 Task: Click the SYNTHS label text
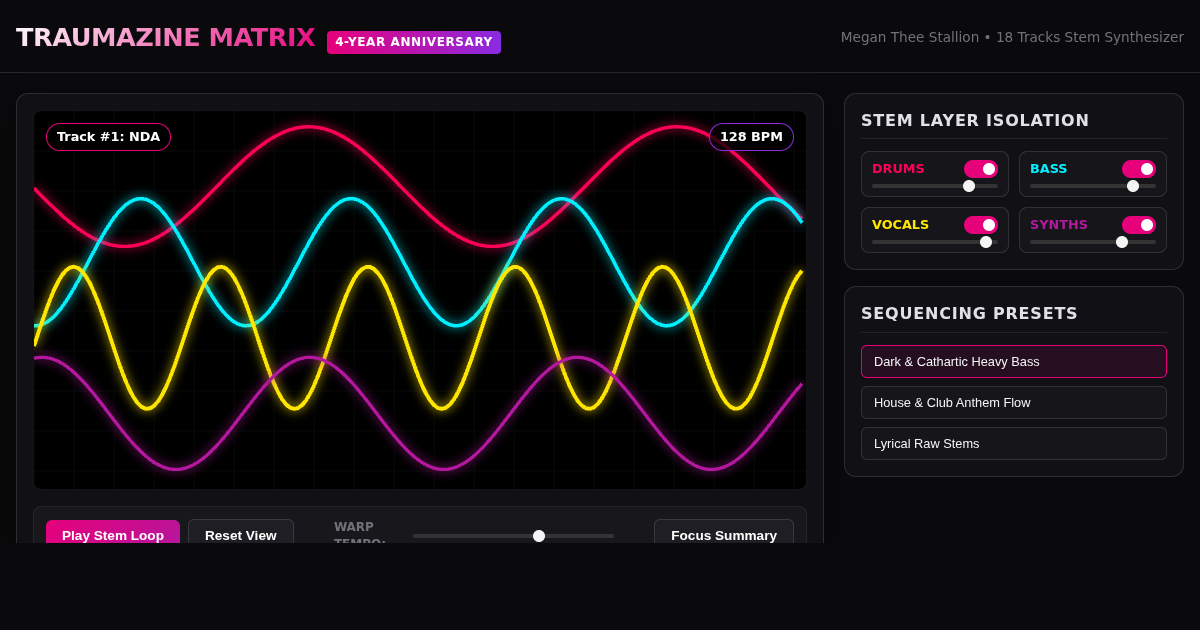(x=1058, y=225)
